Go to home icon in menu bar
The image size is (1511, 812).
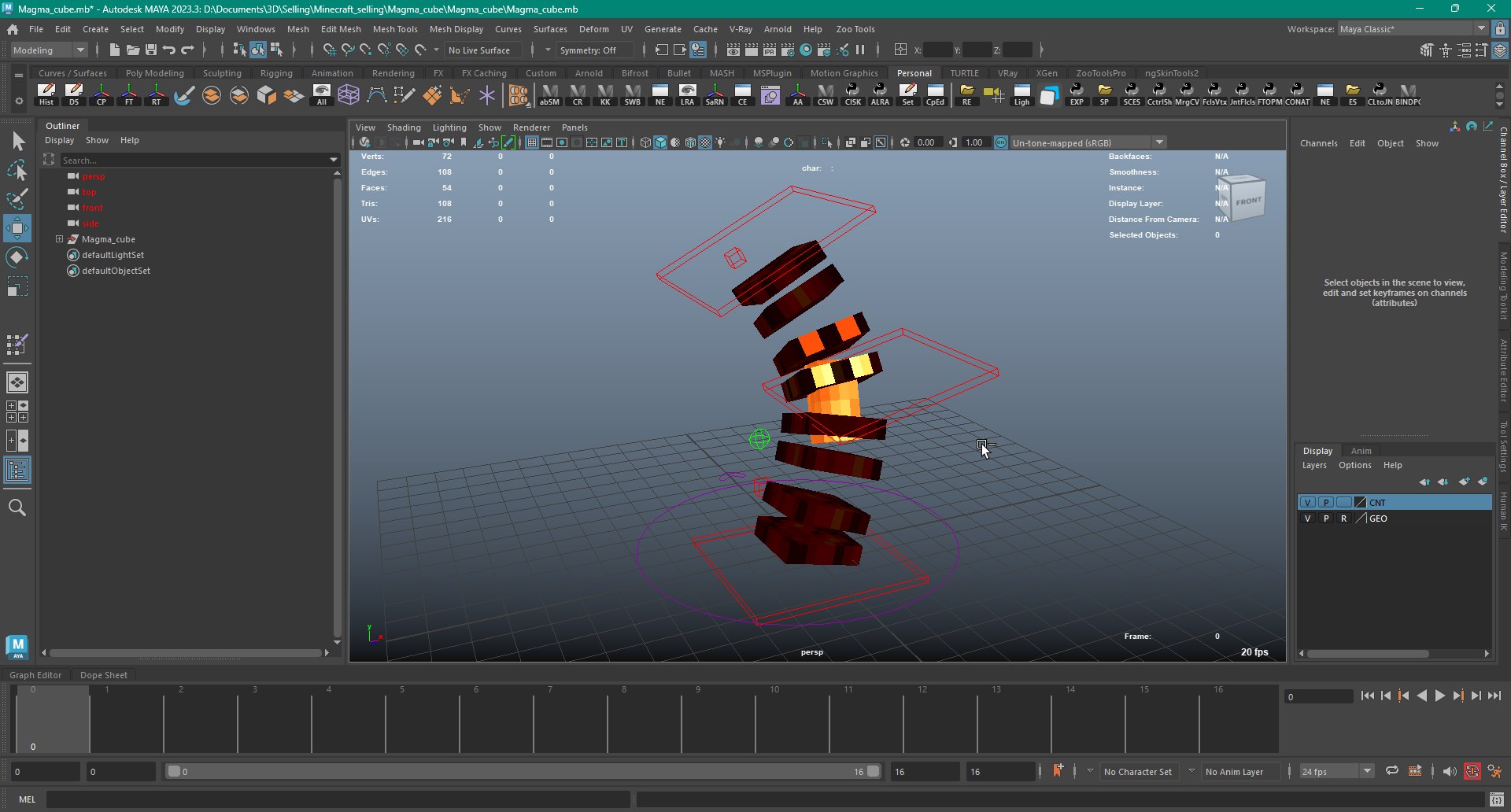(13, 29)
